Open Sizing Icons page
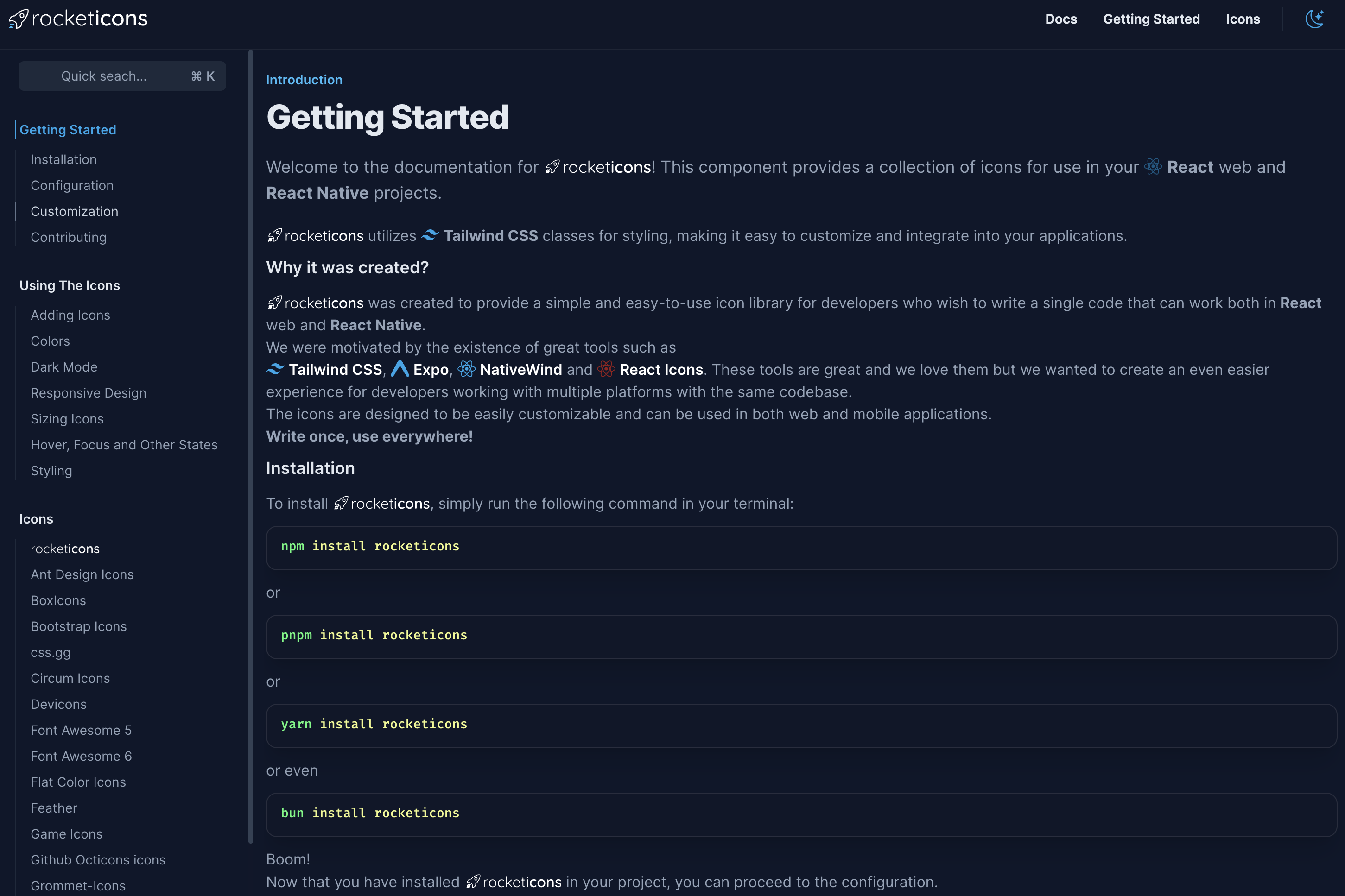1345x896 pixels. 68,419
